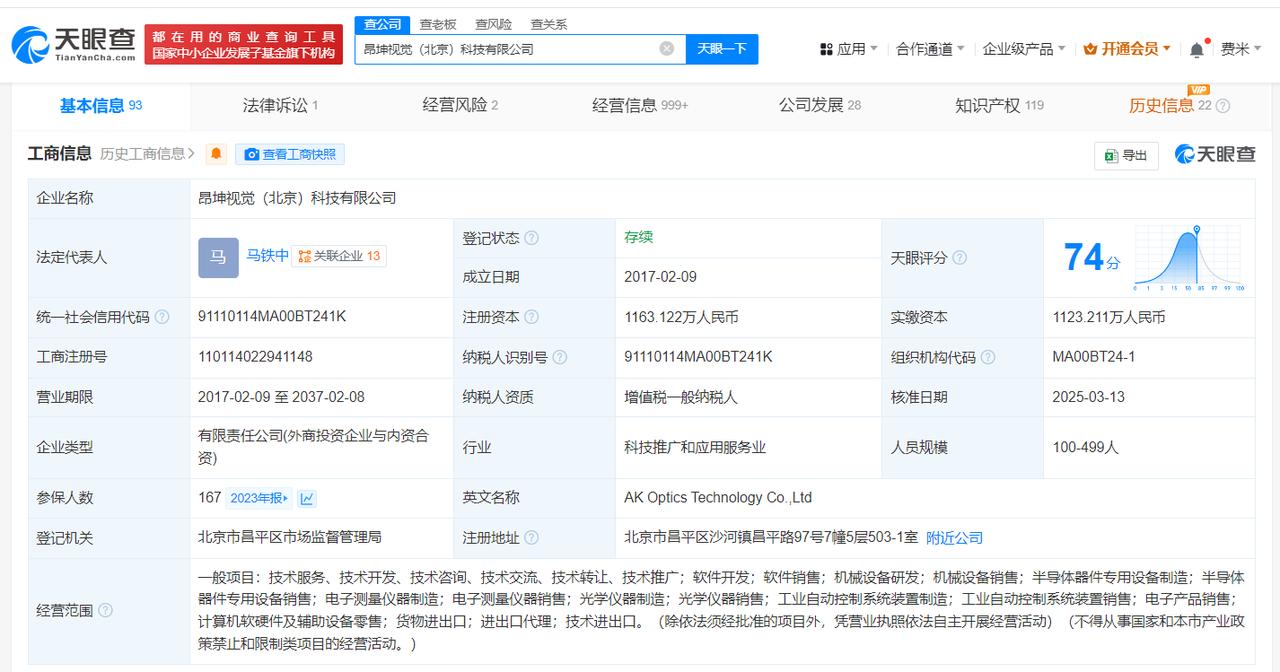Click the 1123.211万人民币 paid-in capital value

point(1109,317)
